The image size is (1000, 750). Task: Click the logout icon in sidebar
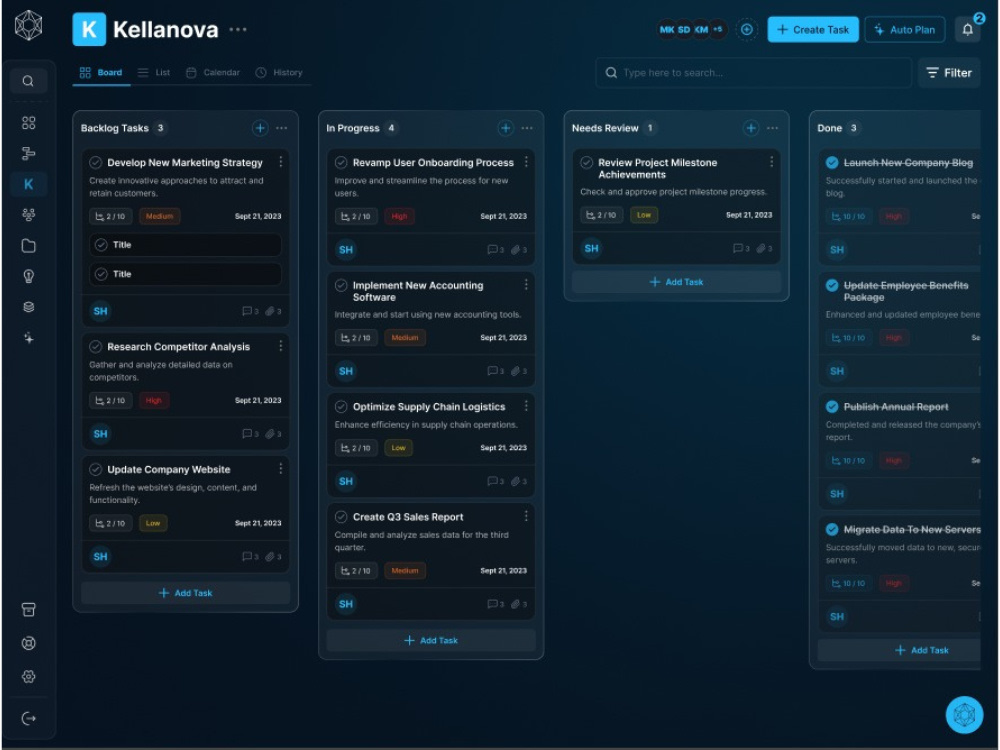[x=28, y=718]
